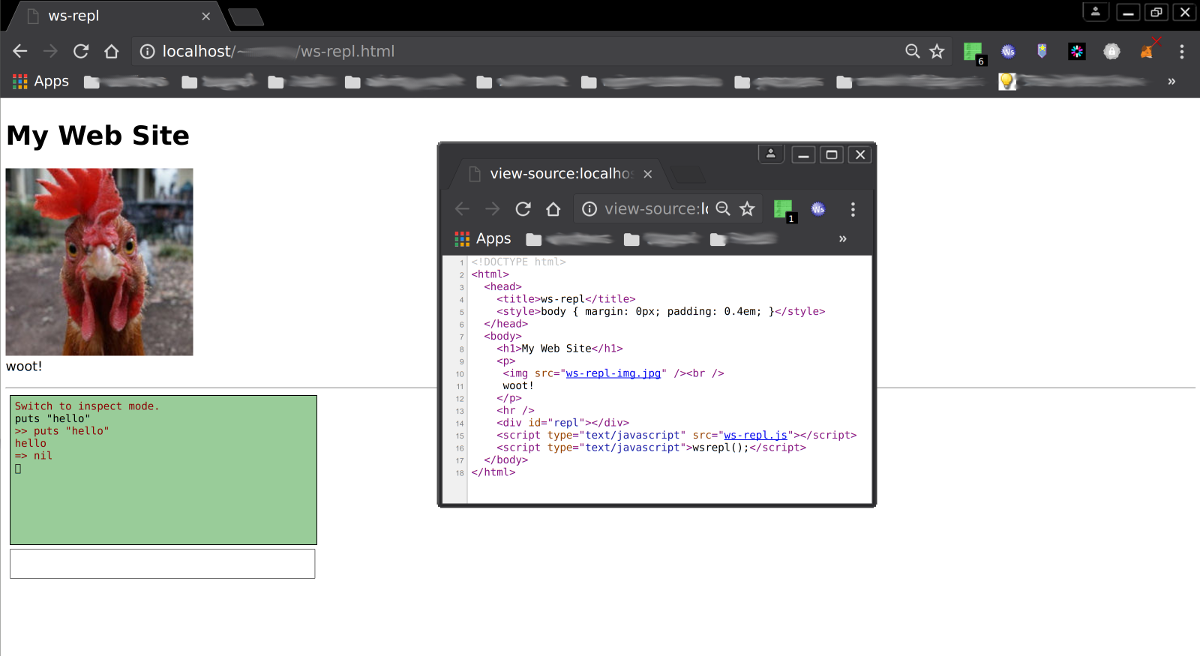This screenshot has width=1200, height=656.
Task: Minimize the view-source window
Action: (x=804, y=154)
